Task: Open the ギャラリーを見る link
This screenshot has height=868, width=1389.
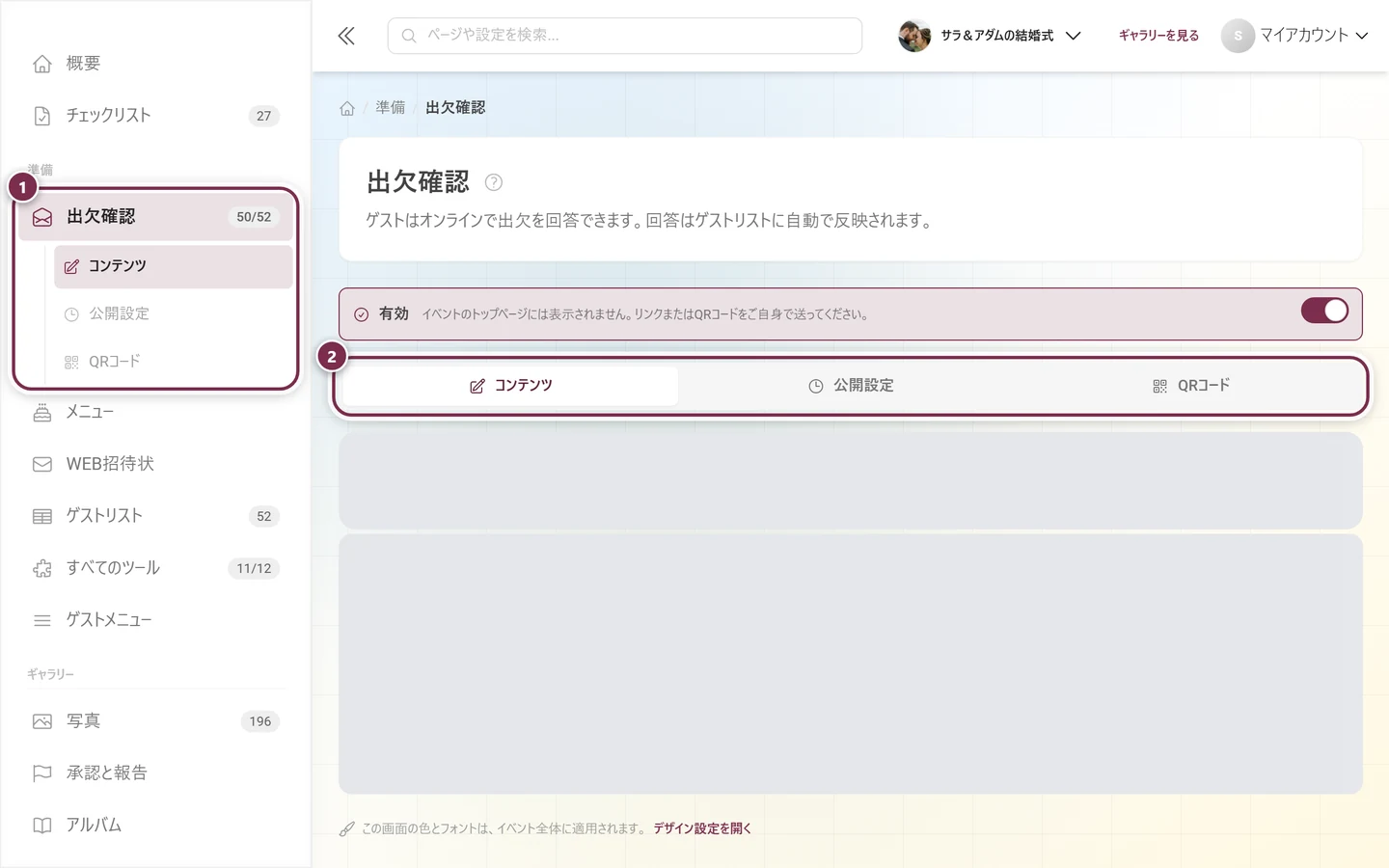Action: tap(1158, 36)
